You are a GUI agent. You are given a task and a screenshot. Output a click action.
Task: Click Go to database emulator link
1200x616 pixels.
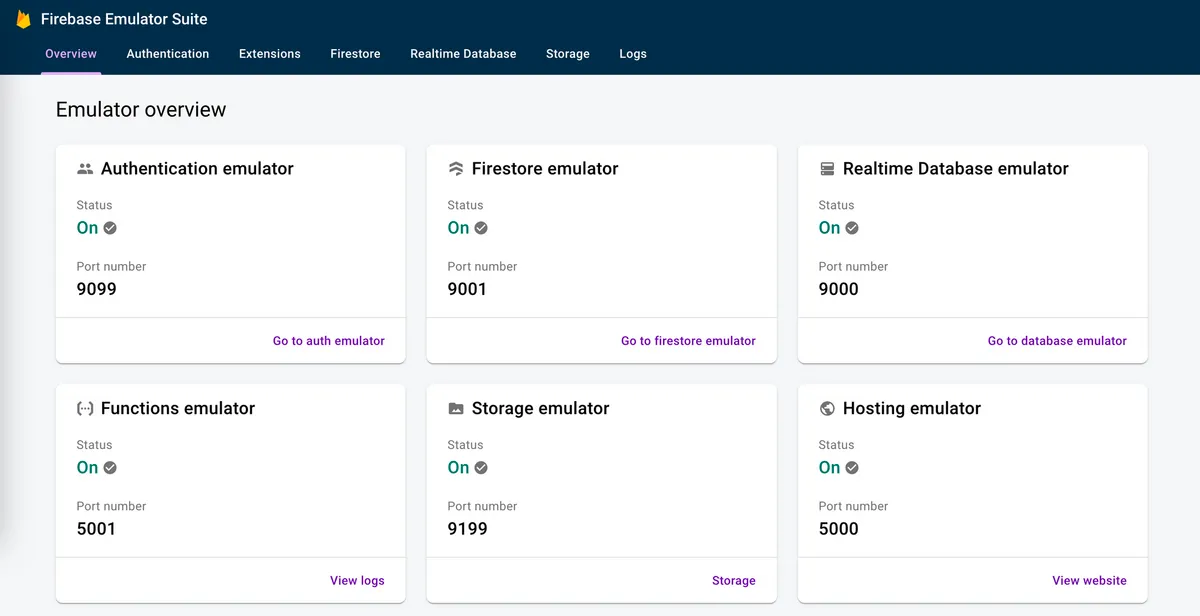(1057, 341)
